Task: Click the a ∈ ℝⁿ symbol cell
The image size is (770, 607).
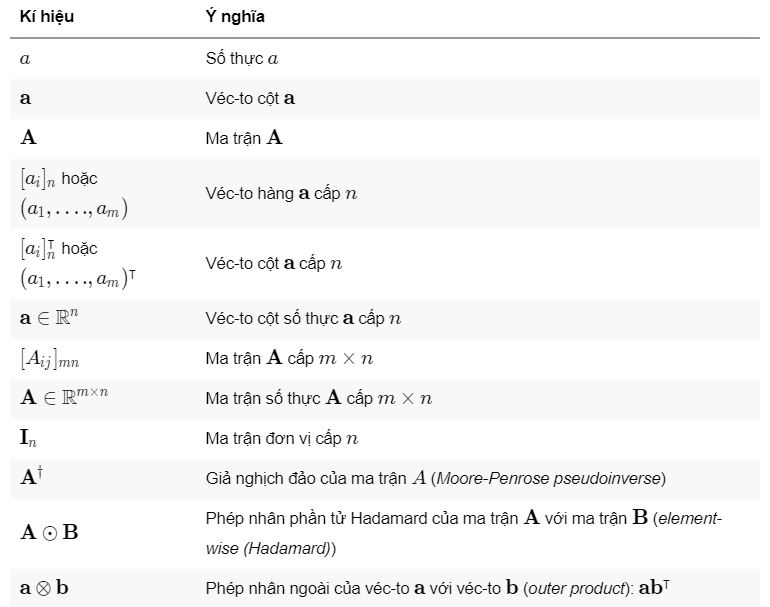Action: (x=56, y=318)
